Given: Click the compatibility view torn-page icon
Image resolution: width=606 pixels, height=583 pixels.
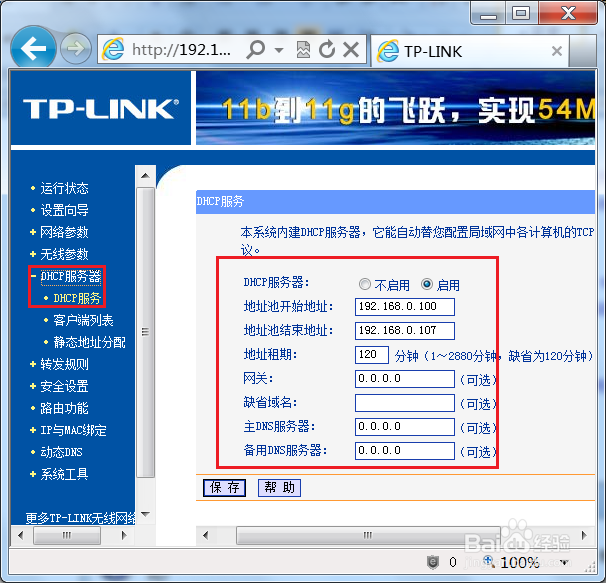Looking at the screenshot, I should click(x=303, y=49).
